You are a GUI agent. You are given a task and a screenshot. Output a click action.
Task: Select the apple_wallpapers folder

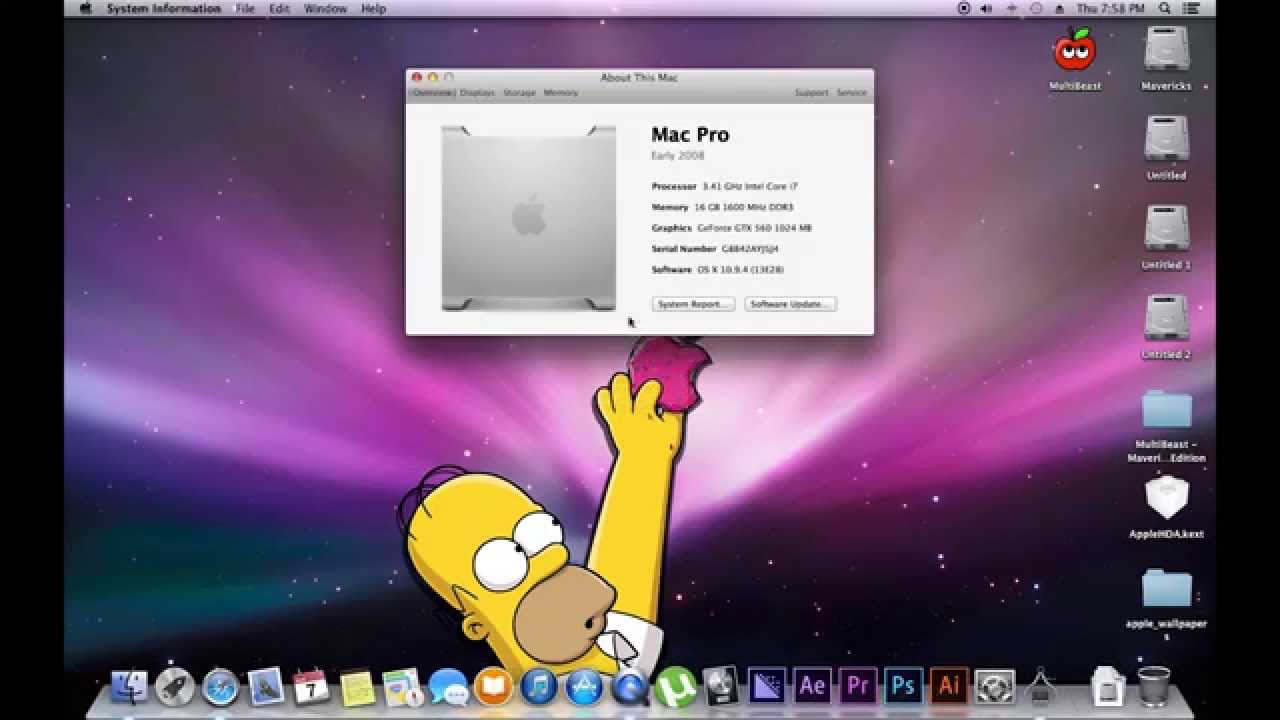1167,589
